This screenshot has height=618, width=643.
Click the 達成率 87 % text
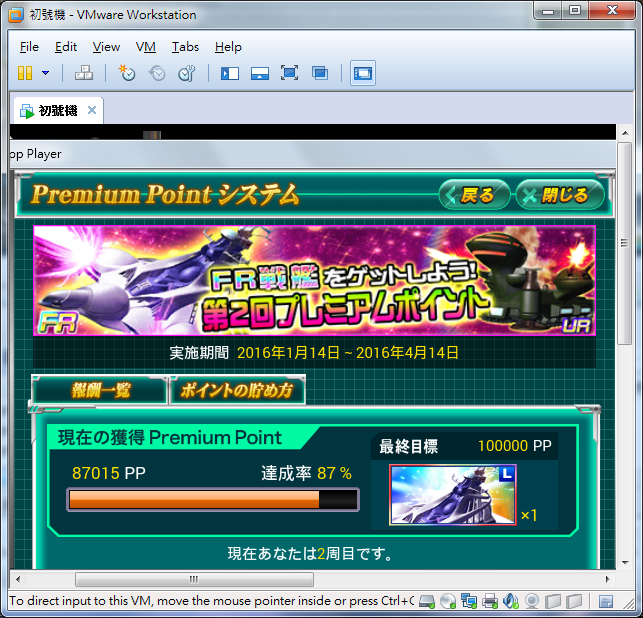pos(306,473)
